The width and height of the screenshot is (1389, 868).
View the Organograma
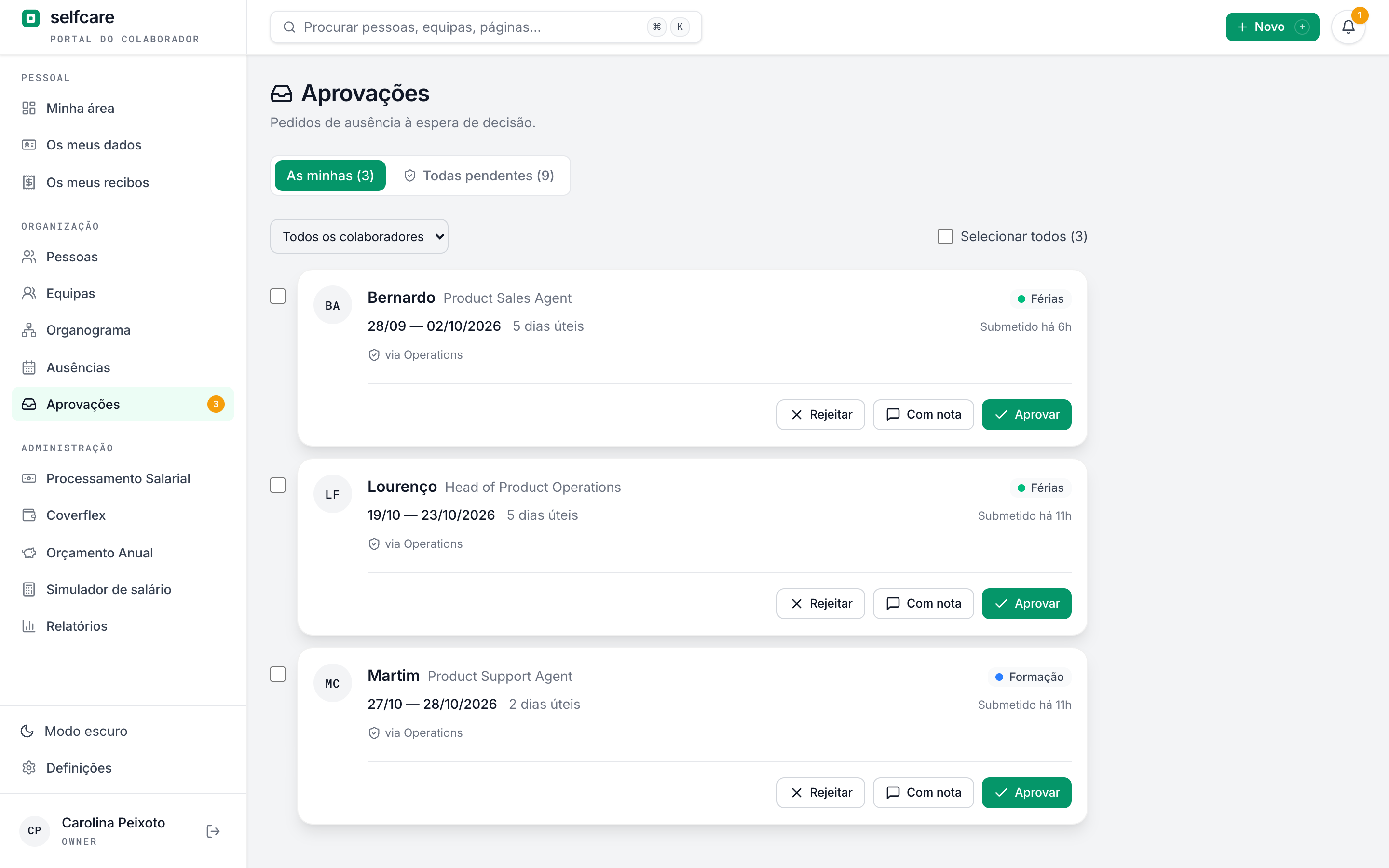[x=123, y=330]
